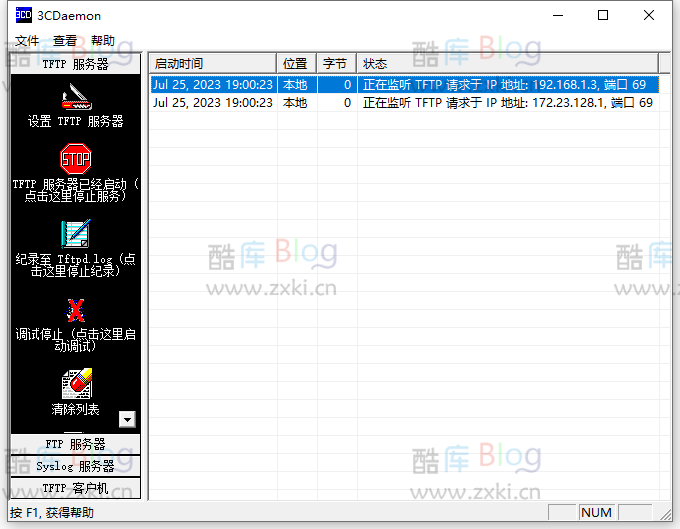The height and width of the screenshot is (529, 680).
Task: Click the red X debug stopped icon
Action: tap(76, 310)
